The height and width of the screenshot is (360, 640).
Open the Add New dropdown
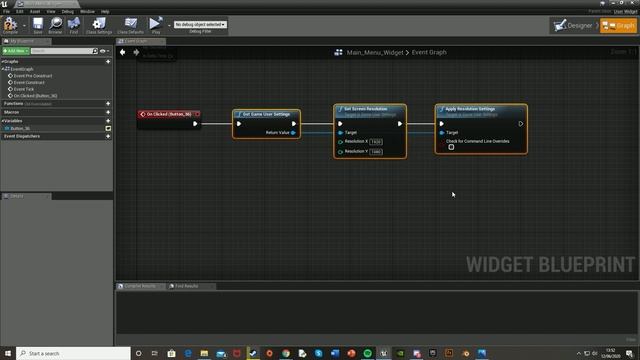(16, 51)
